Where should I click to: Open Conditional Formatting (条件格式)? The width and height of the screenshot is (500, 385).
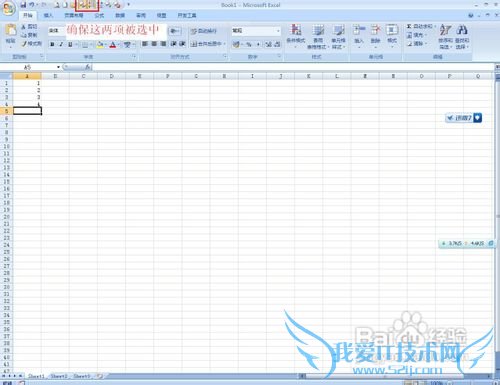tap(296, 36)
